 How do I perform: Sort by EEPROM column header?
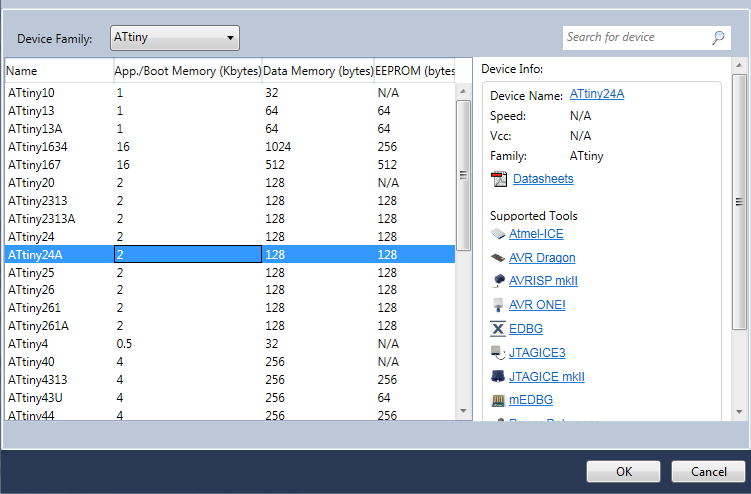(x=414, y=71)
